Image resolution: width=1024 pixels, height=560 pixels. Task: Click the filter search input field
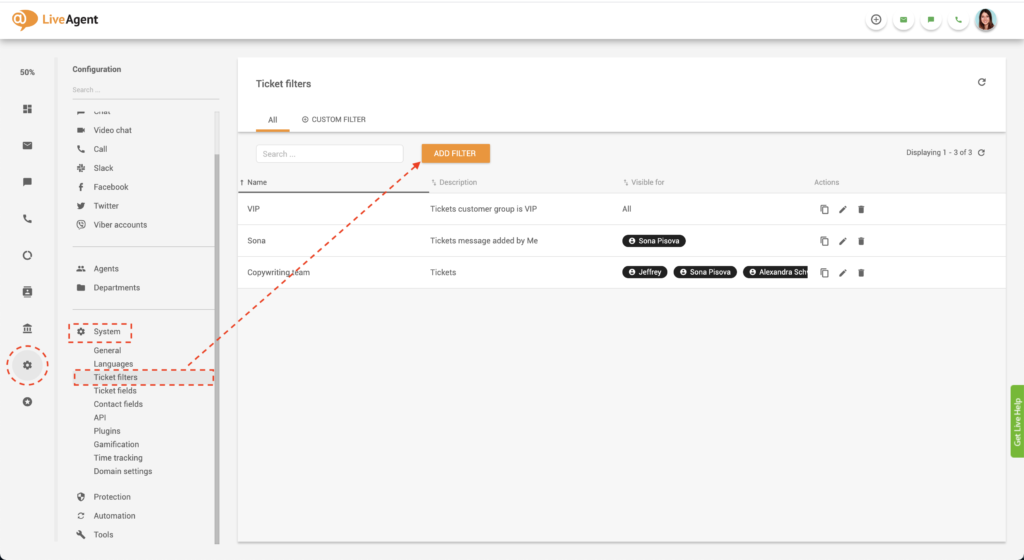point(329,154)
